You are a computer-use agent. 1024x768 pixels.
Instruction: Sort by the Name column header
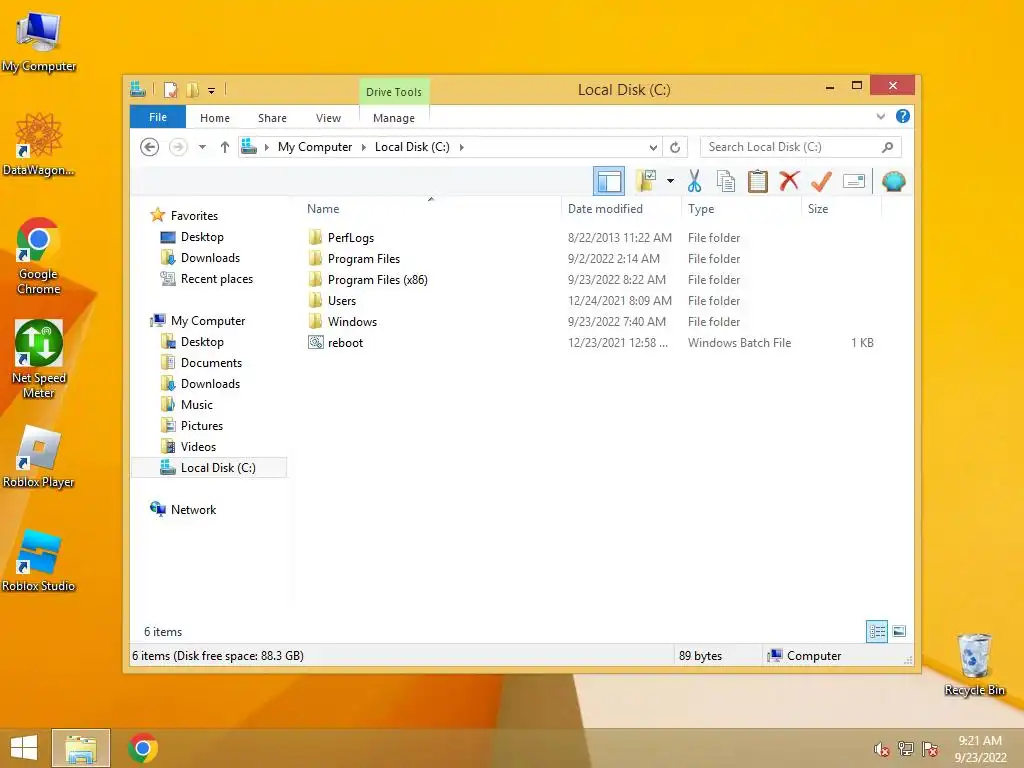[x=323, y=209]
